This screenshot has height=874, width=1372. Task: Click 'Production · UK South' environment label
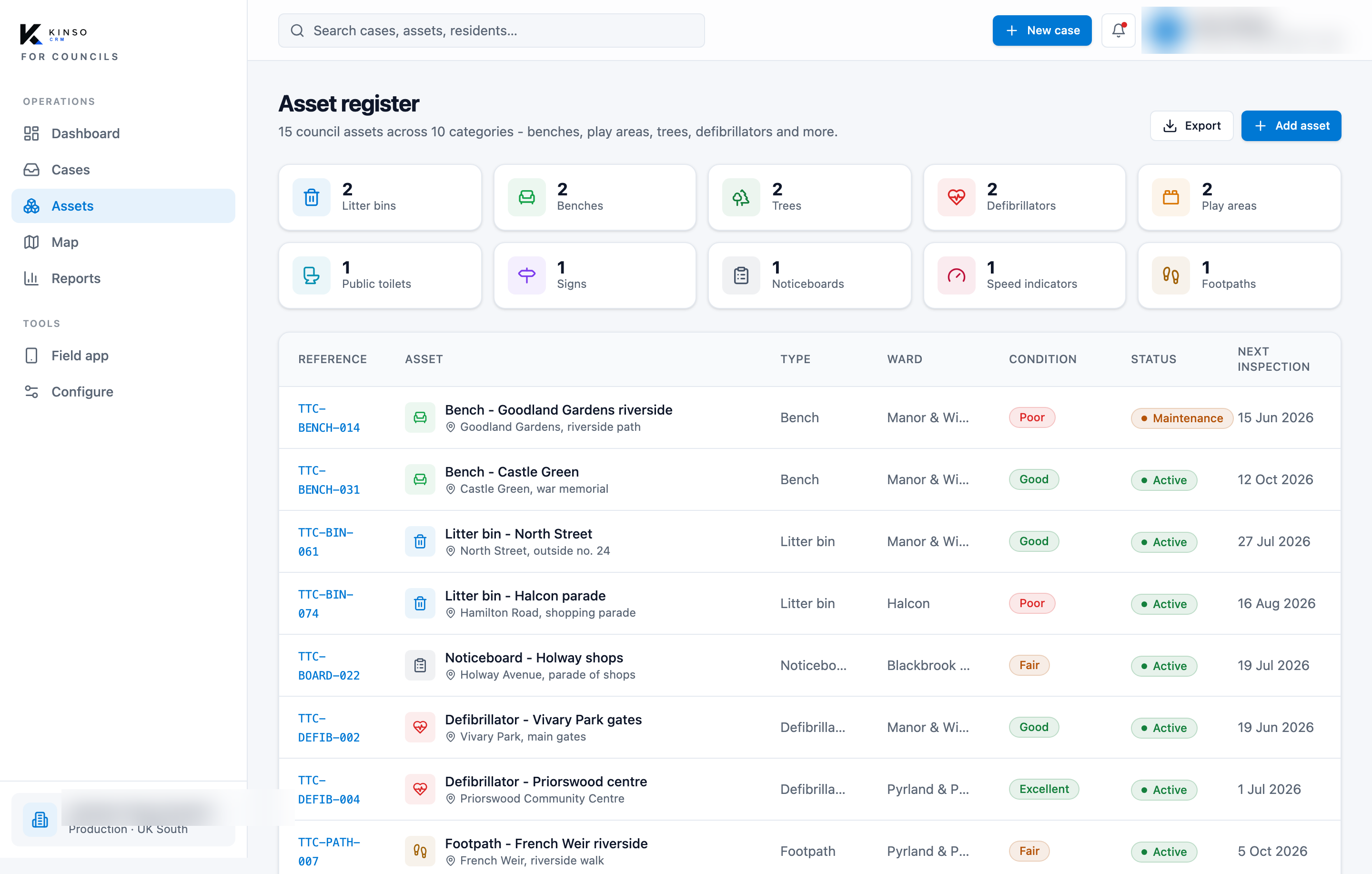pos(128,829)
